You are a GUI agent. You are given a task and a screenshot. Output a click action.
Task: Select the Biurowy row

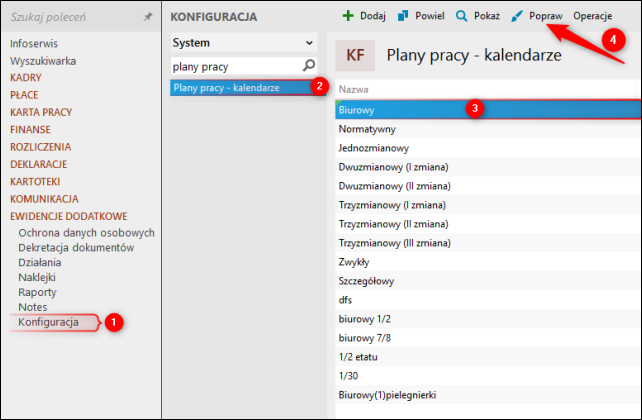[488, 110]
